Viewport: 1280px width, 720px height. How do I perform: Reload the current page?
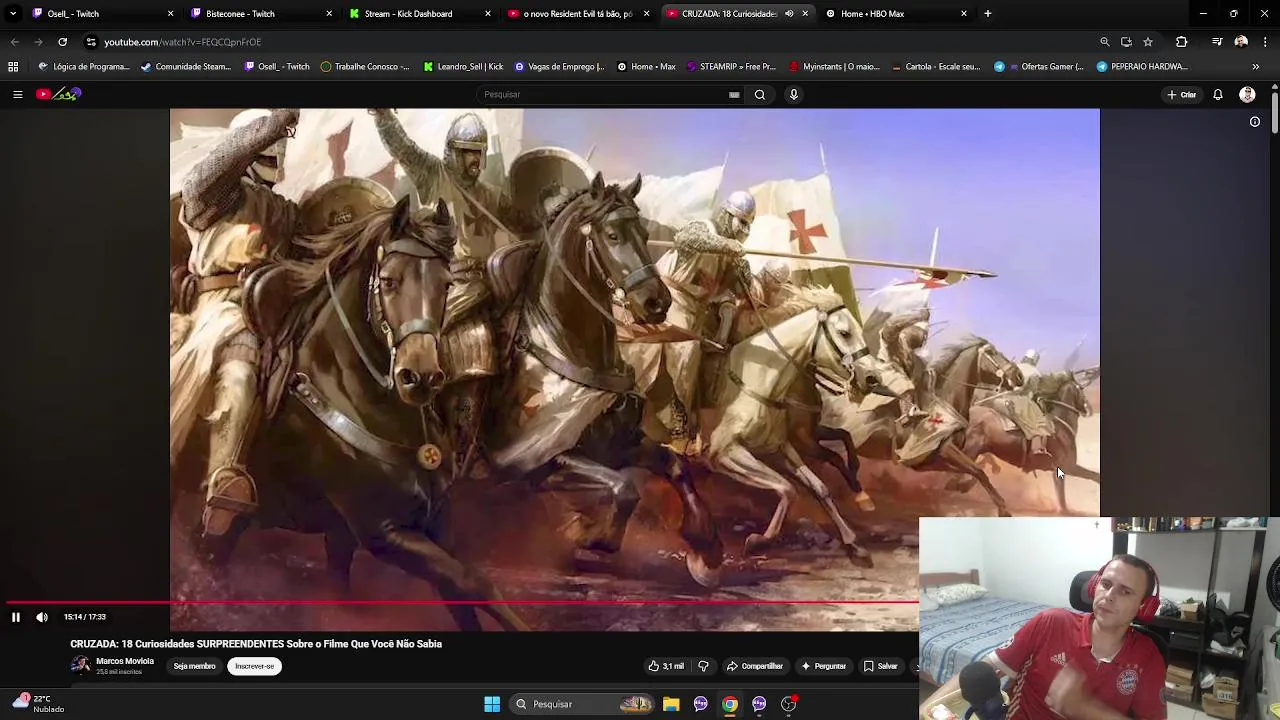pyautogui.click(x=62, y=42)
